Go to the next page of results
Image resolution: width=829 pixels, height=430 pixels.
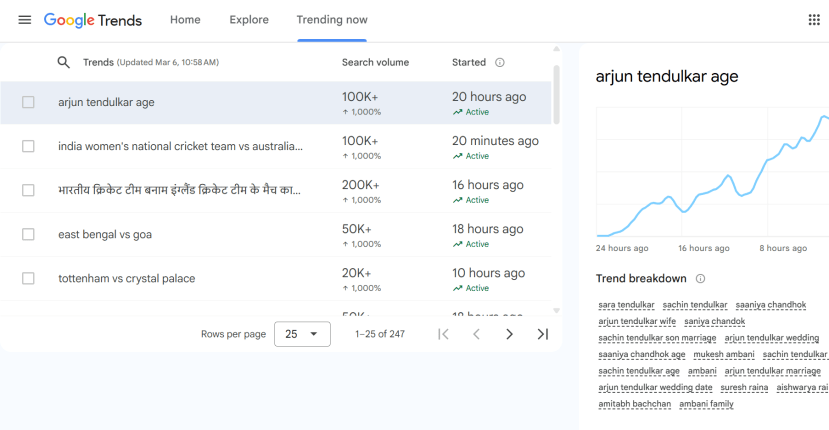coord(509,334)
